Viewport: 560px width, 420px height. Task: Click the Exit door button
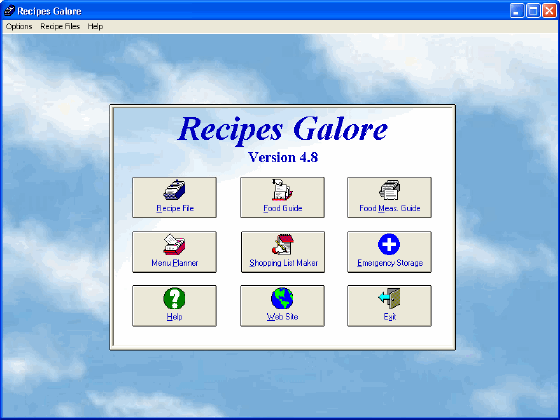coord(389,306)
